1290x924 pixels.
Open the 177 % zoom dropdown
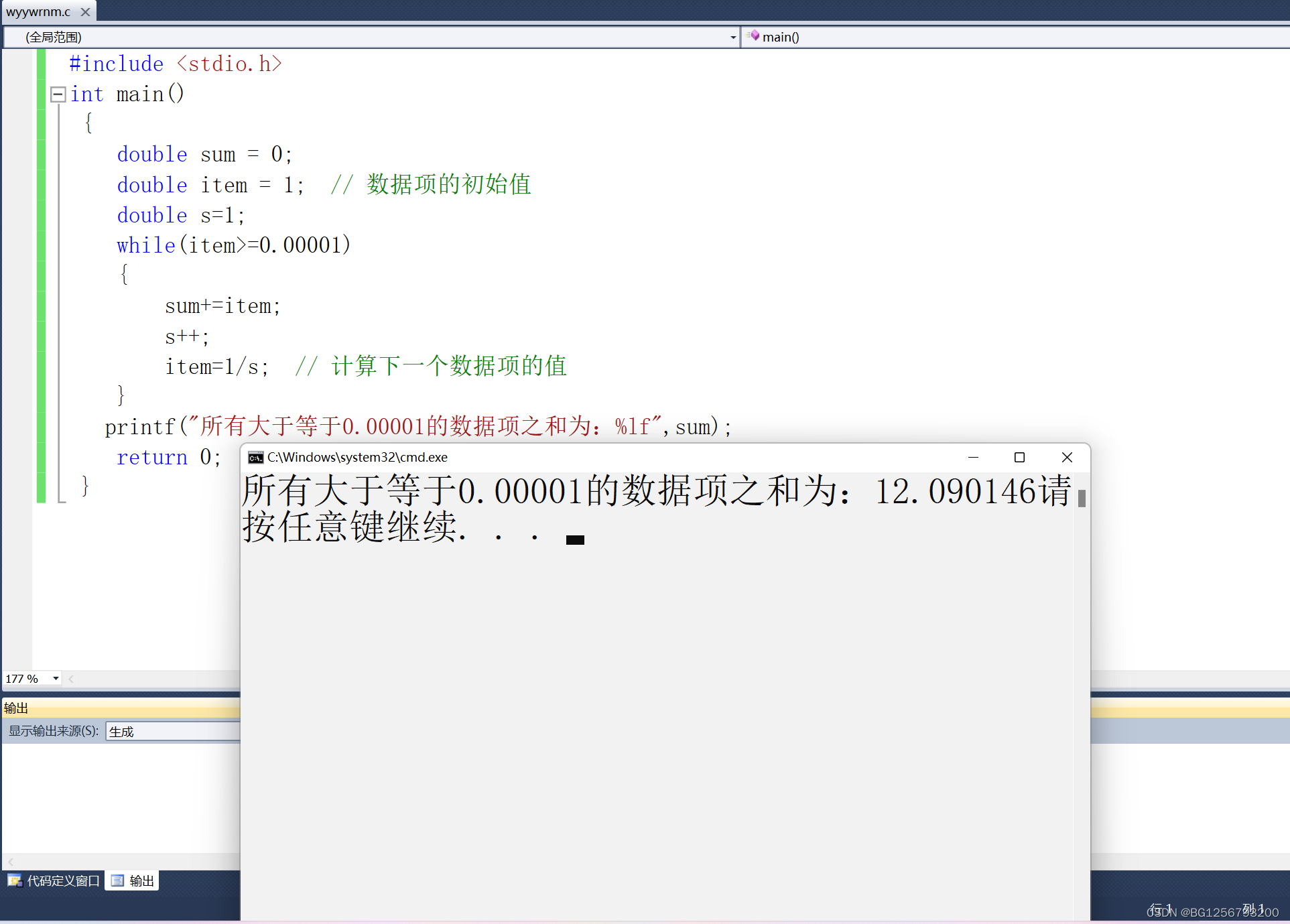point(56,679)
